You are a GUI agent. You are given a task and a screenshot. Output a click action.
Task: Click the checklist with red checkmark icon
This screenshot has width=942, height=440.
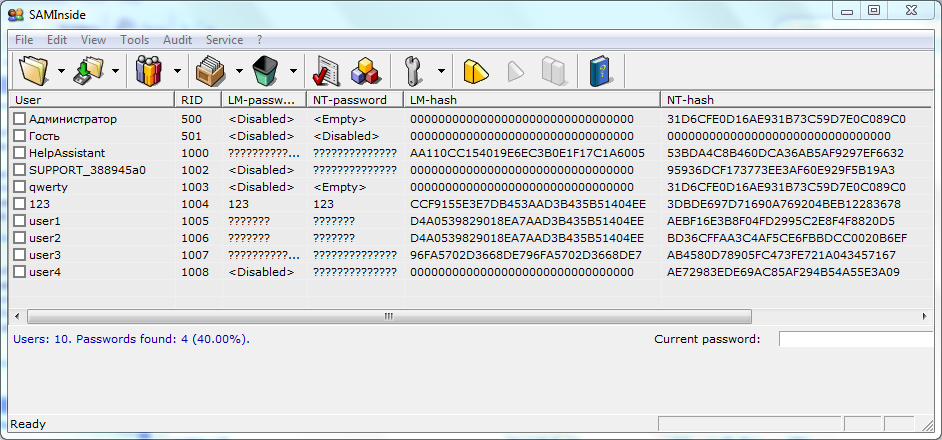point(326,72)
